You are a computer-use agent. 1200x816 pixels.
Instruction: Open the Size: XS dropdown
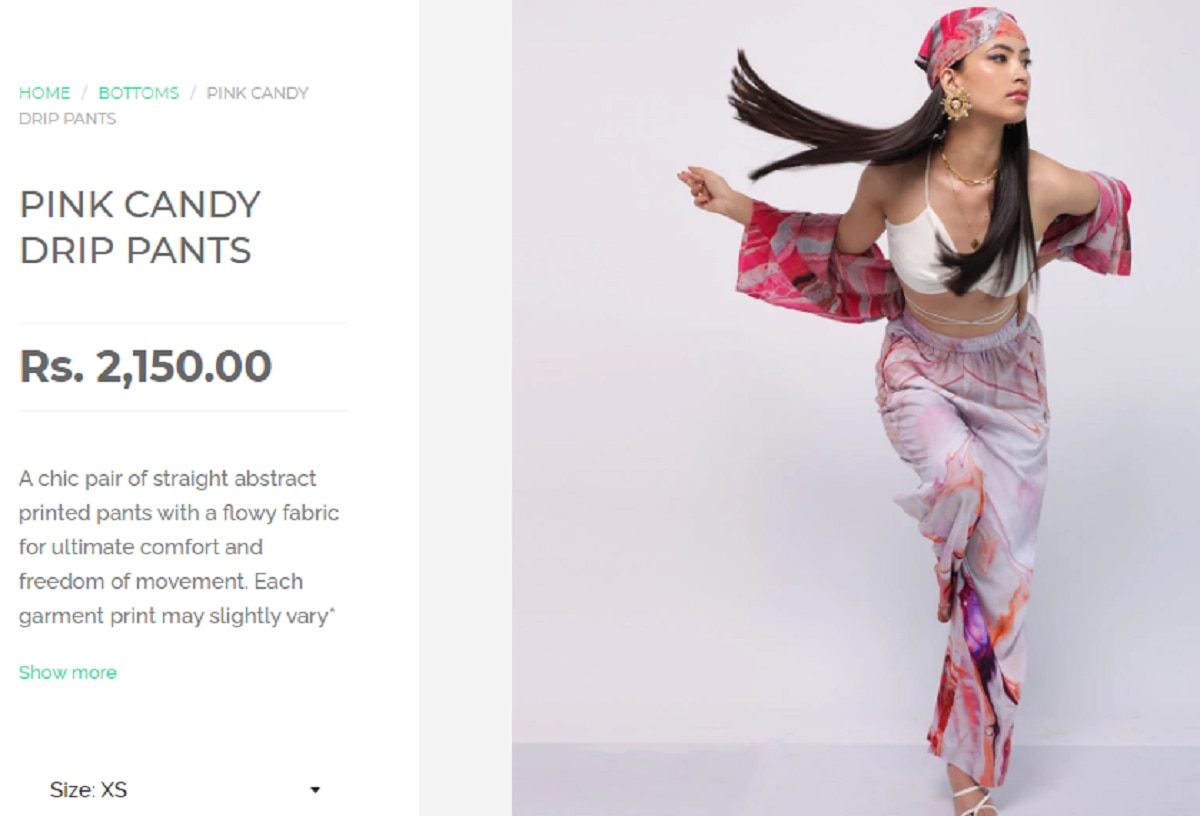(185, 790)
